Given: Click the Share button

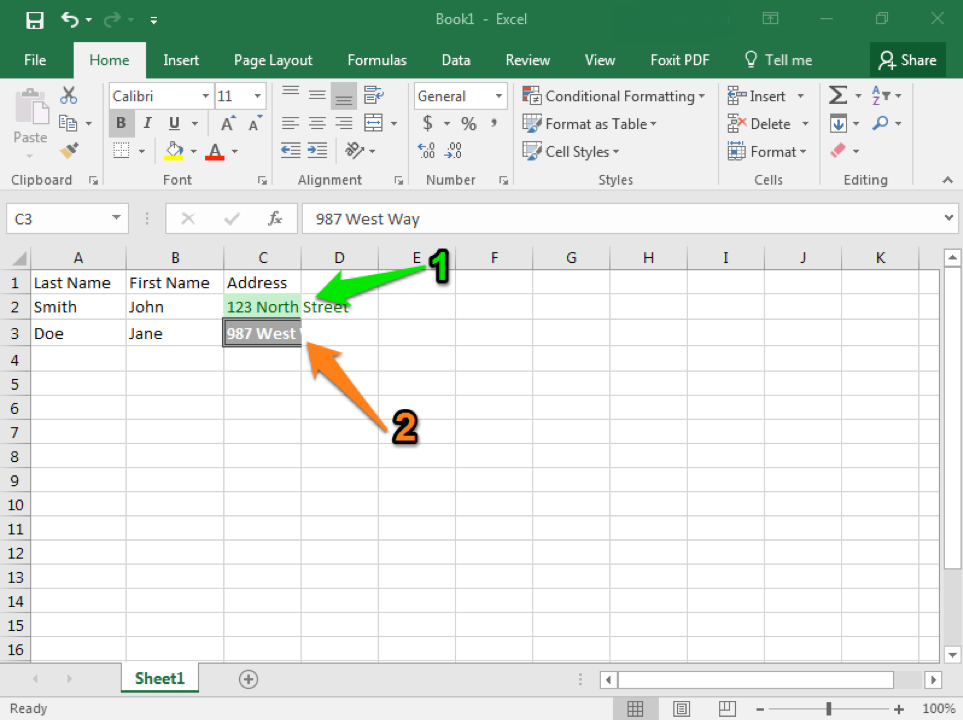Looking at the screenshot, I should [x=907, y=60].
